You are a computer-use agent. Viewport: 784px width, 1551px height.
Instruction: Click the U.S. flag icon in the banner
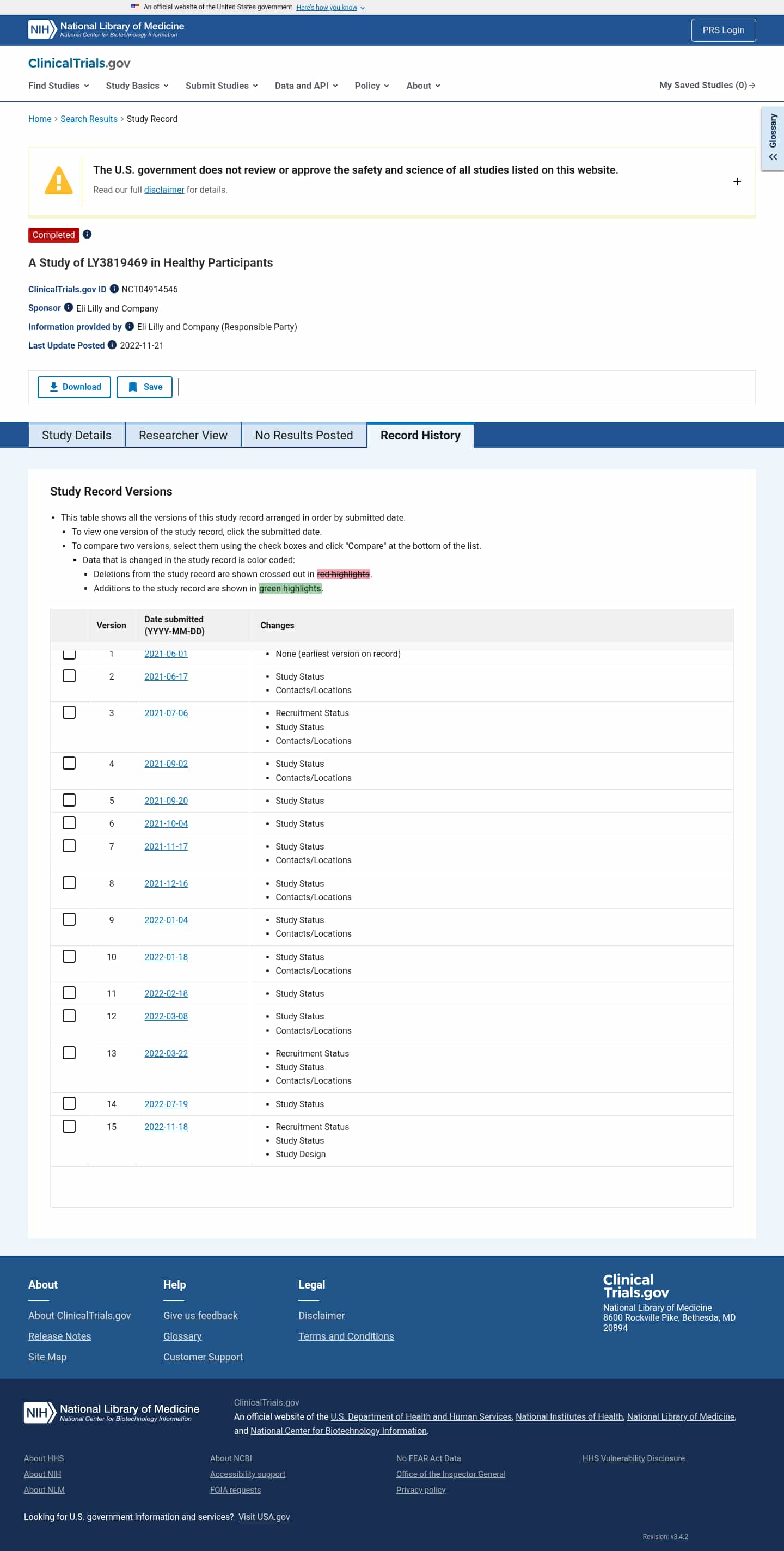(x=135, y=7)
